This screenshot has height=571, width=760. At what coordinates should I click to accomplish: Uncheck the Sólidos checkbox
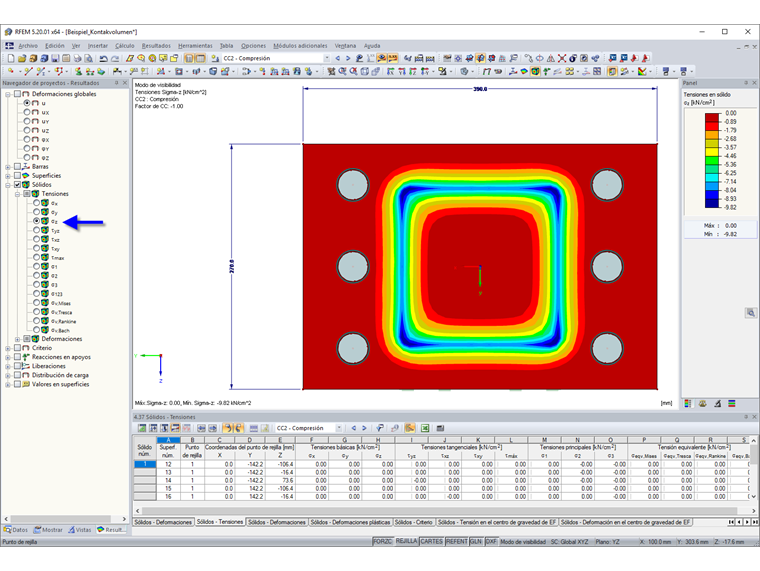(17, 185)
